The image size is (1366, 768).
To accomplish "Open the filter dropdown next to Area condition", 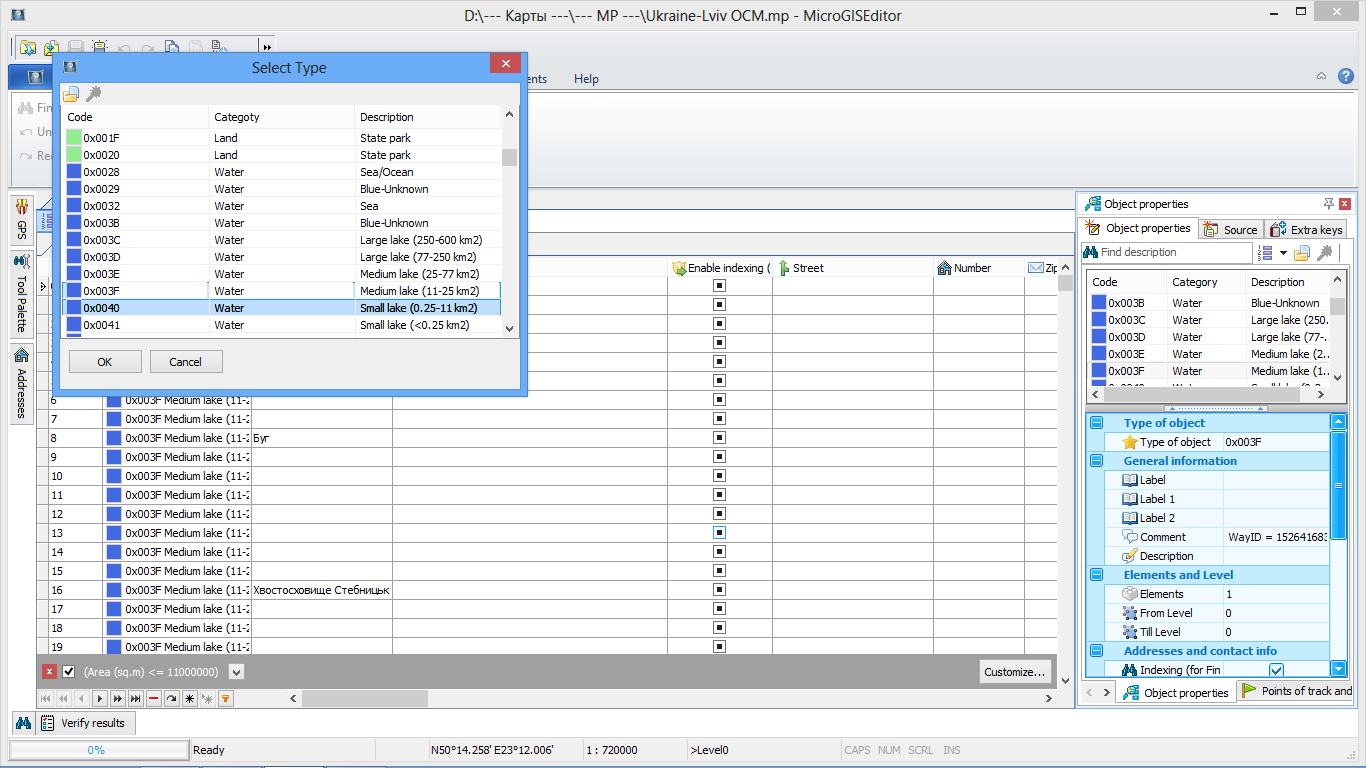I will (236, 672).
